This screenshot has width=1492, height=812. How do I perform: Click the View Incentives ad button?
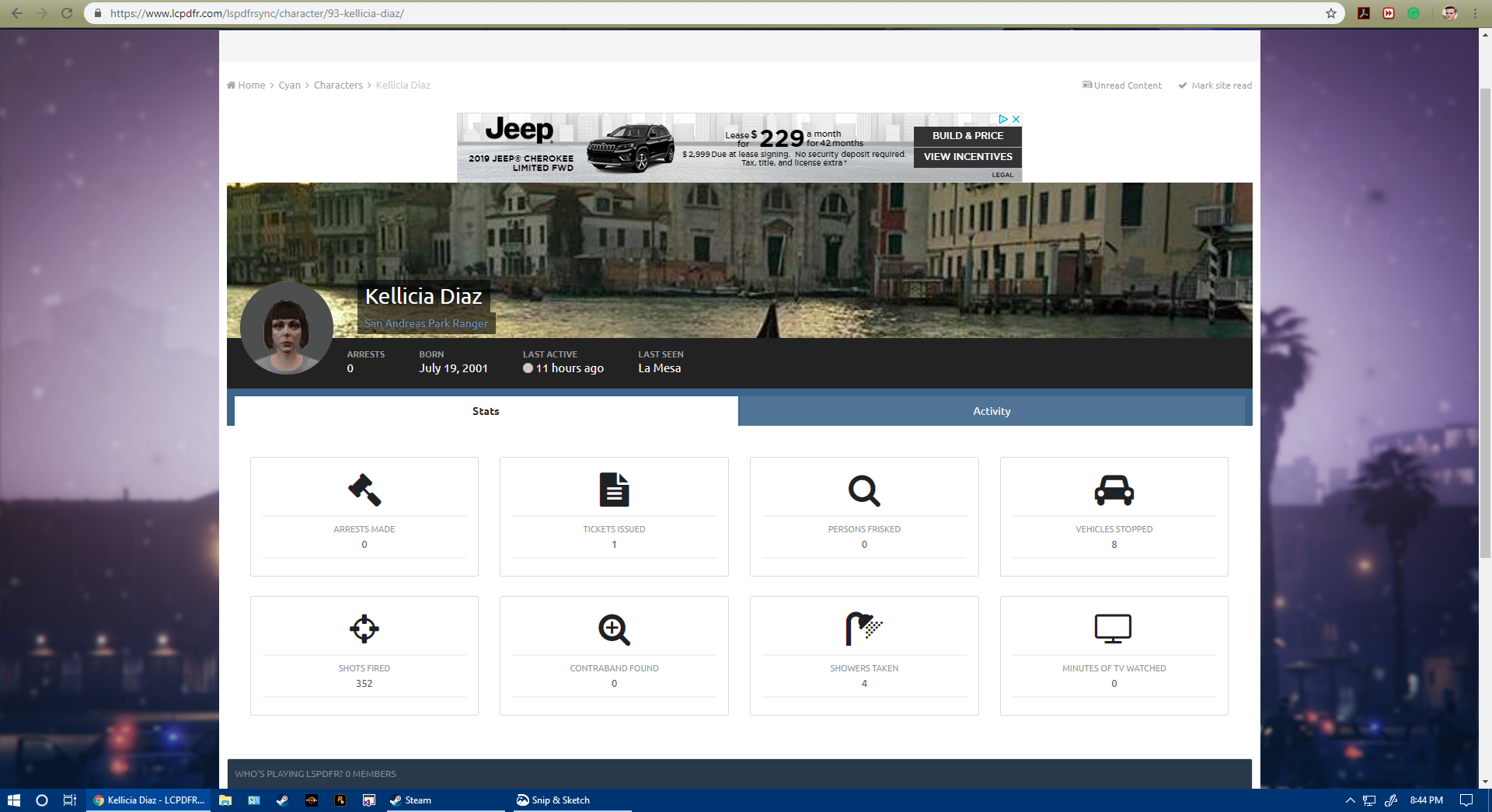point(967,157)
